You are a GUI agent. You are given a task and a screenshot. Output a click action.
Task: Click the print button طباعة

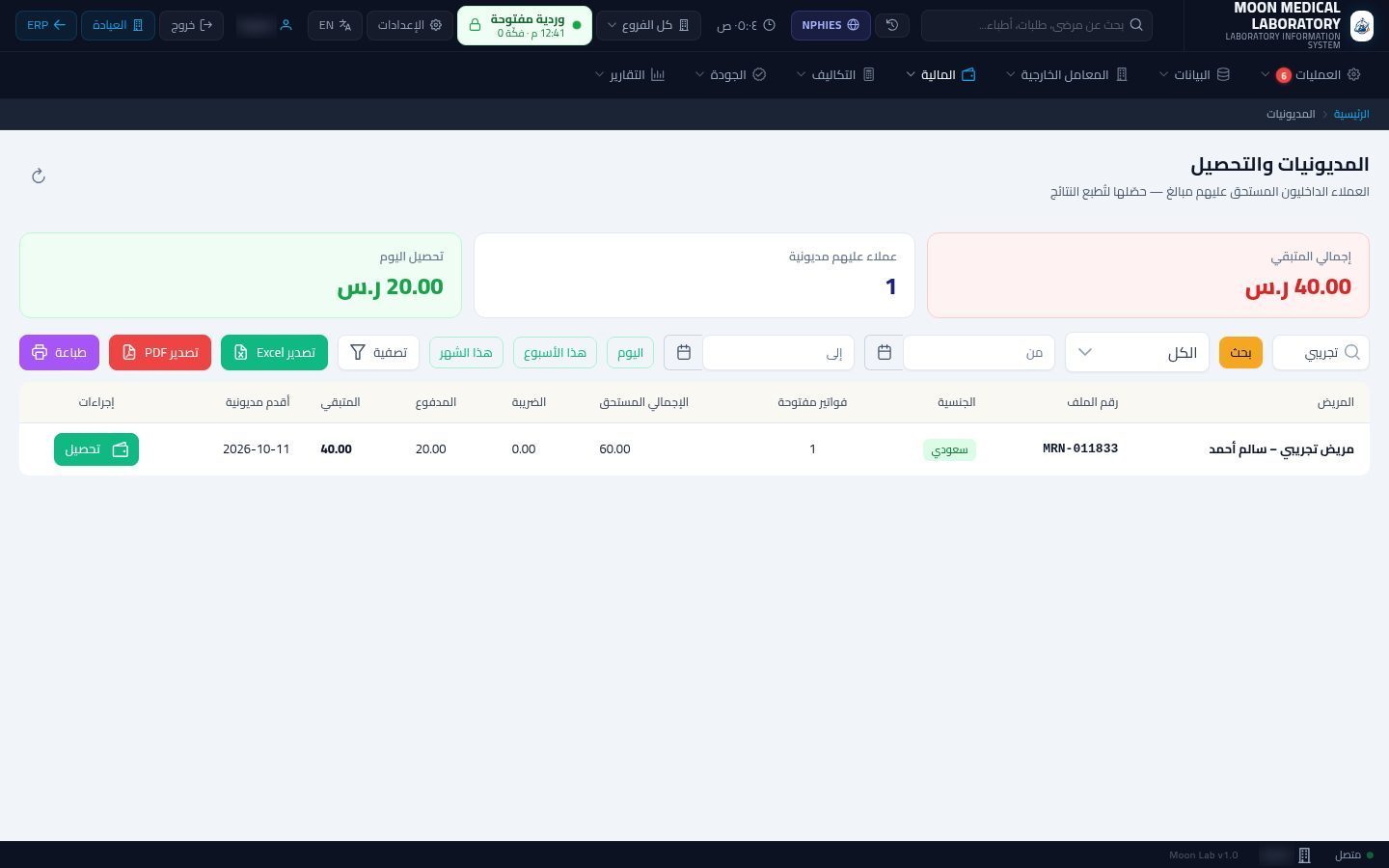tap(59, 353)
